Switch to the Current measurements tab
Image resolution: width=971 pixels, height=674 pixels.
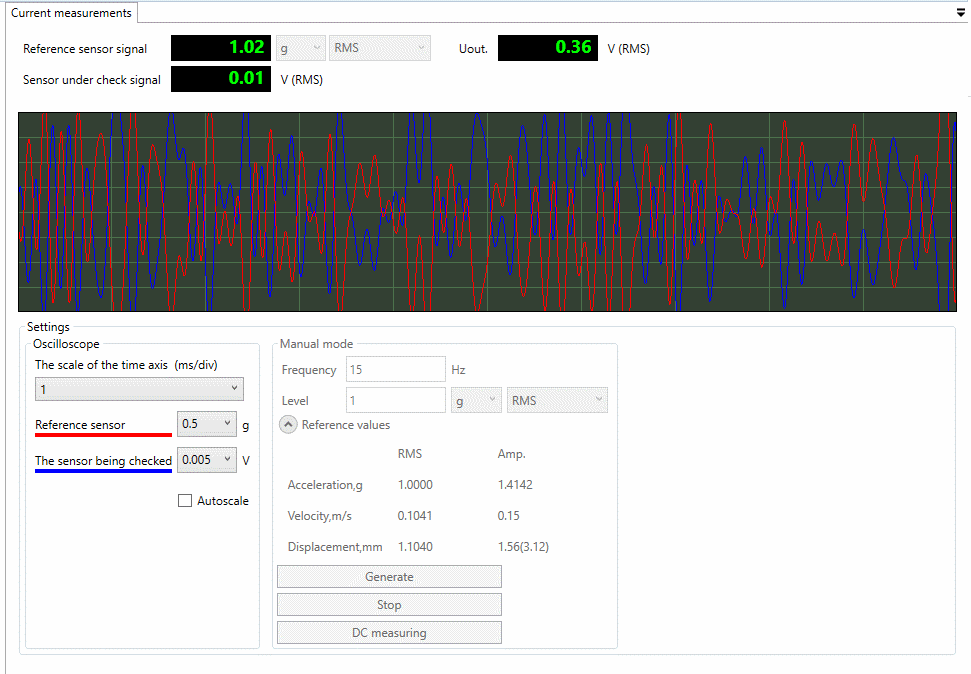[x=71, y=13]
